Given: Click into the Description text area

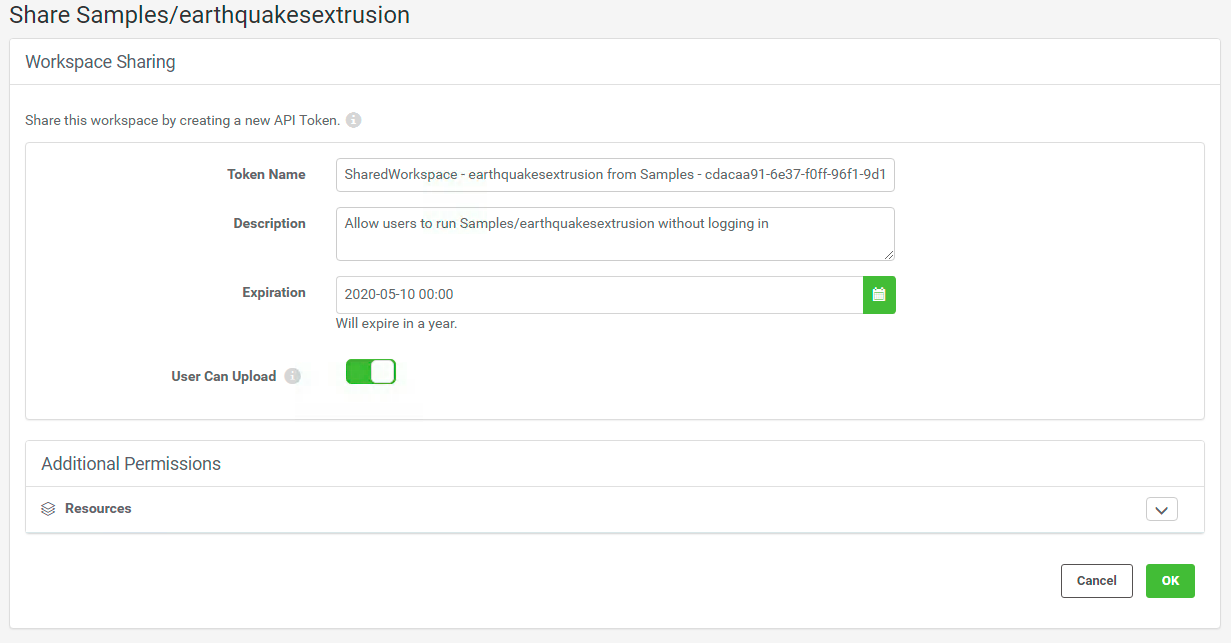Looking at the screenshot, I should [615, 234].
